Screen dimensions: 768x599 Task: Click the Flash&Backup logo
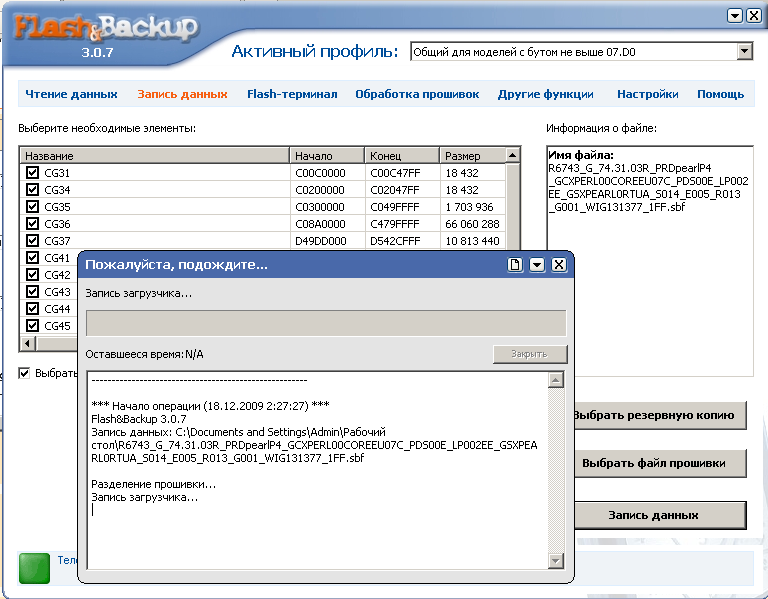click(106, 28)
